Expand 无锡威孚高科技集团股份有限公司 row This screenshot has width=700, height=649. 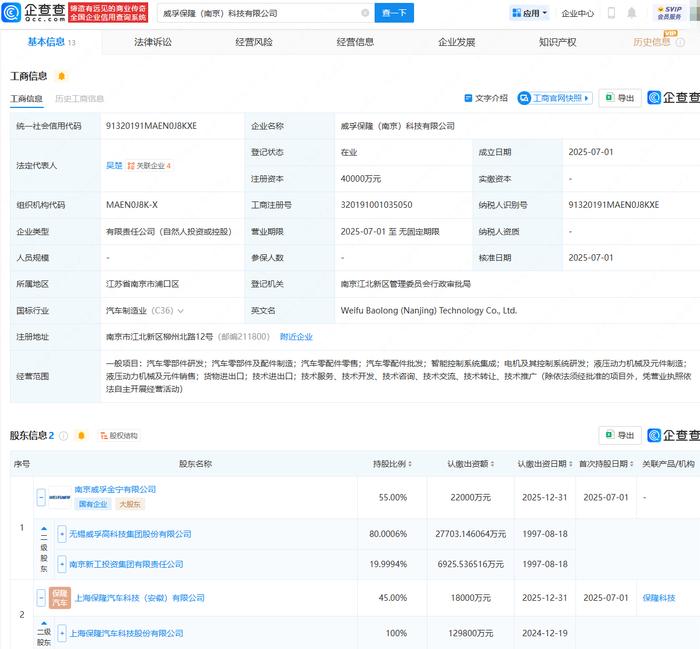(62, 534)
